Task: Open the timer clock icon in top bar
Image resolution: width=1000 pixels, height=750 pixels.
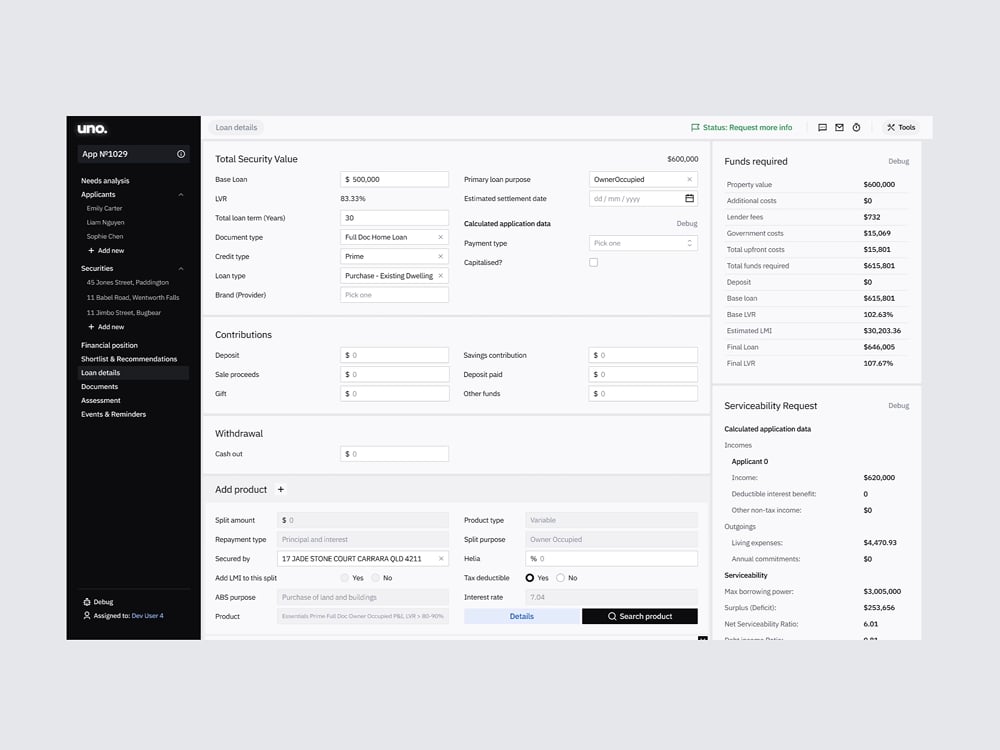Action: (857, 128)
